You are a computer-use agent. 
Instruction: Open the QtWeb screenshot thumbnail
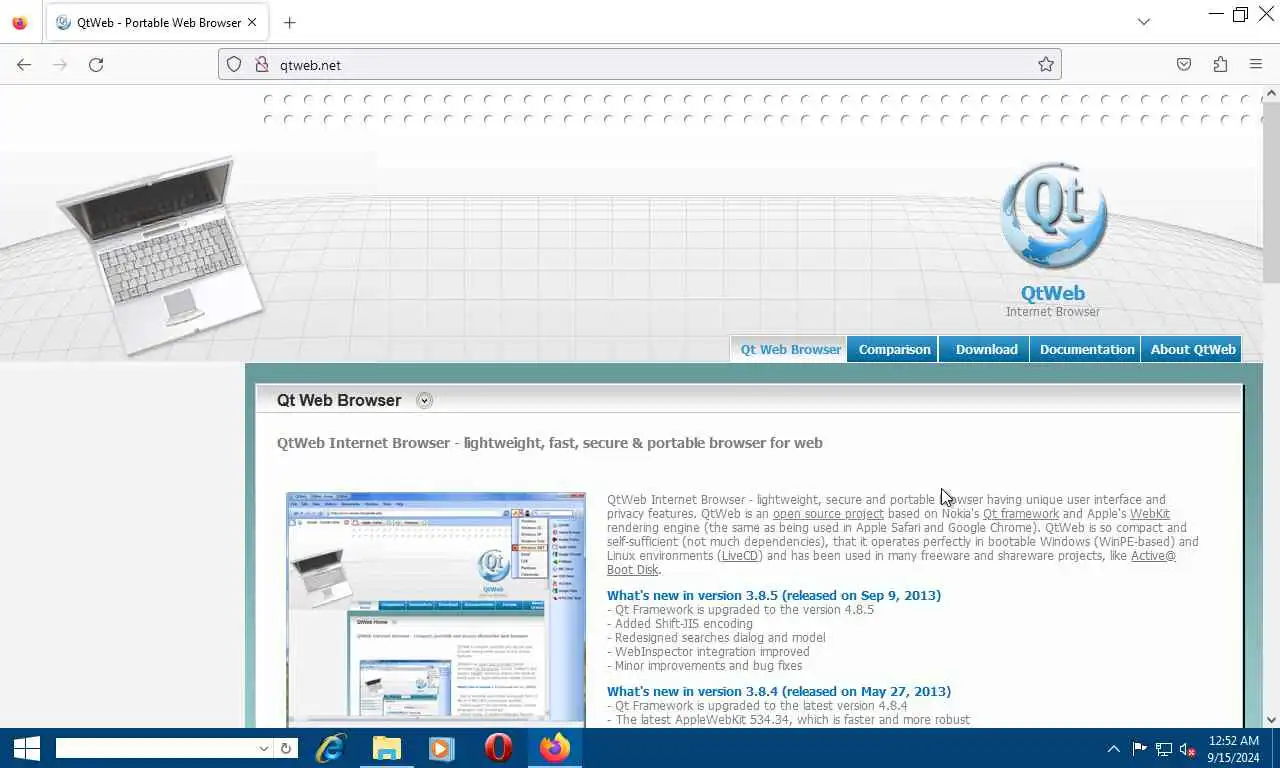coord(436,608)
